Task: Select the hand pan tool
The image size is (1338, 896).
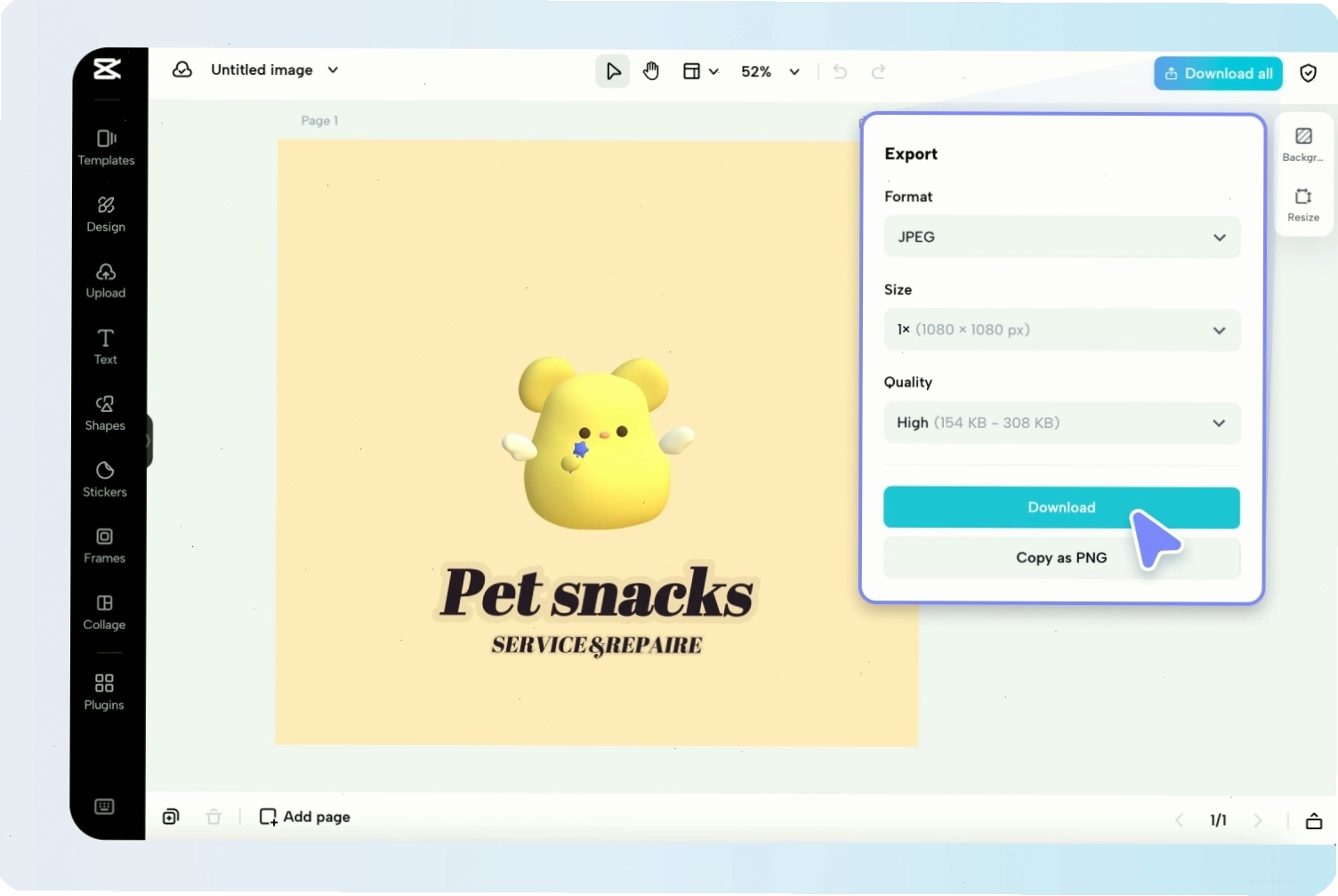Action: 651,71
